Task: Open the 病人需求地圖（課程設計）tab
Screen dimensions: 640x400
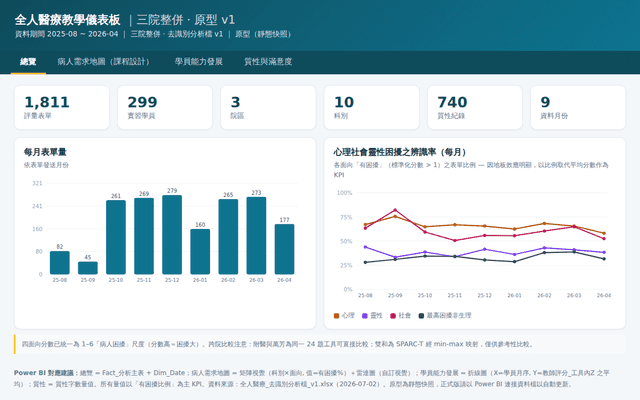Action: click(x=103, y=62)
